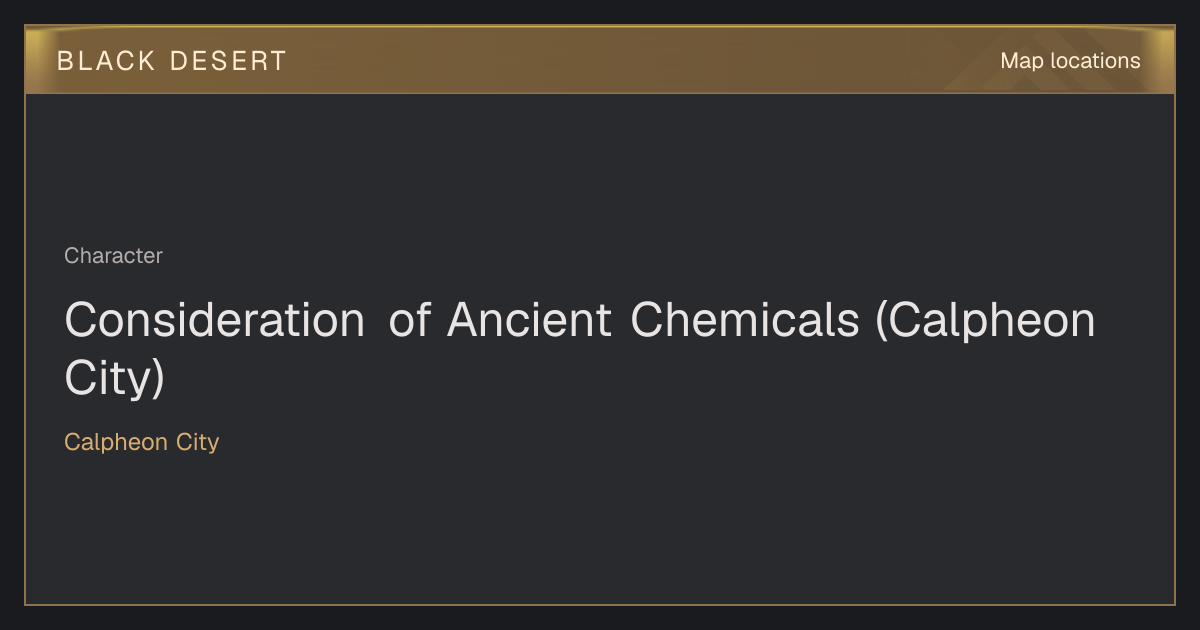The height and width of the screenshot is (630, 1200).
Task: Click the gold header banner center
Action: pyautogui.click(x=600, y=60)
